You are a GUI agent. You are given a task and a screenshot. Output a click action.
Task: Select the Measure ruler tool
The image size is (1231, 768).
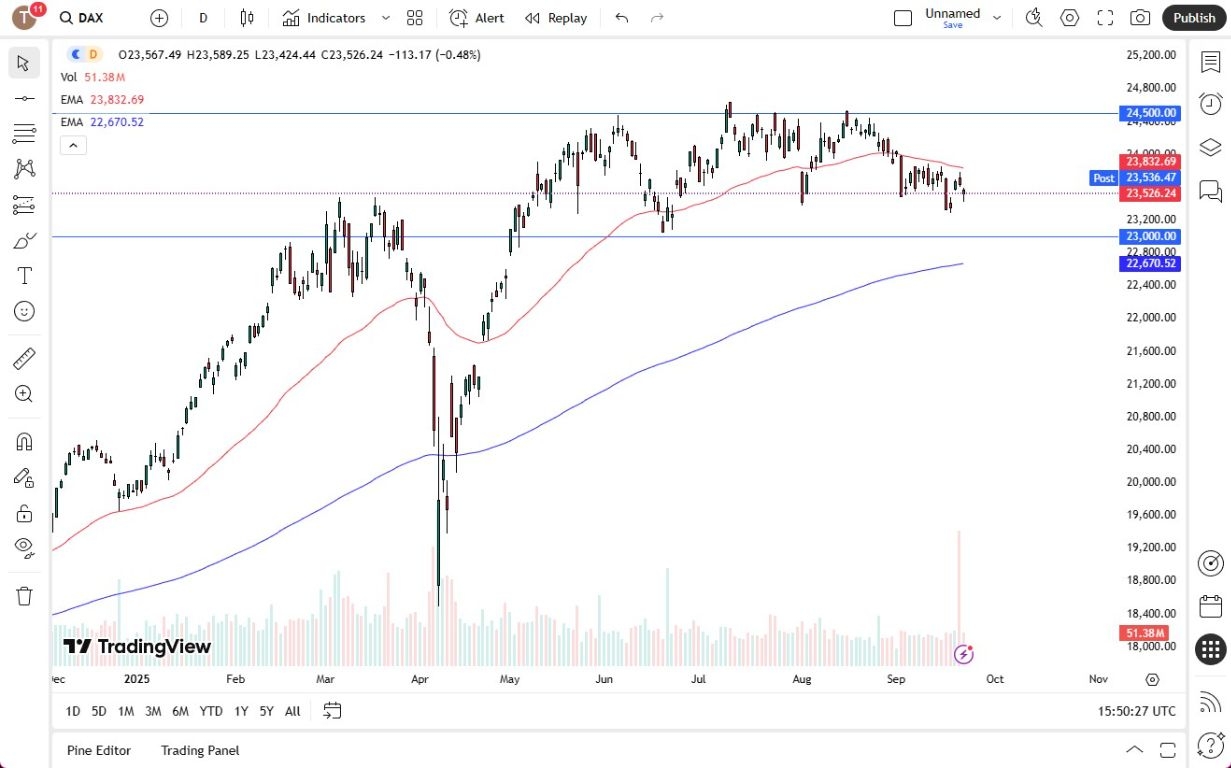tap(24, 357)
